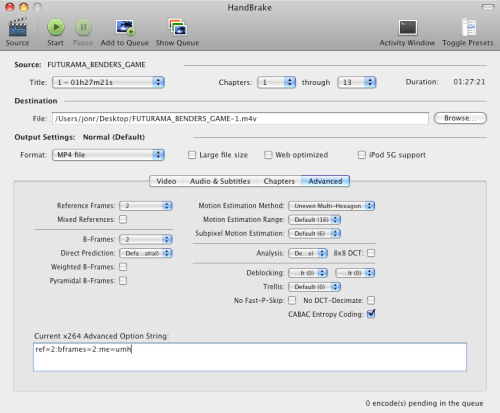
Task: Tick the 8x8 DCT checkbox
Action: tap(371, 253)
